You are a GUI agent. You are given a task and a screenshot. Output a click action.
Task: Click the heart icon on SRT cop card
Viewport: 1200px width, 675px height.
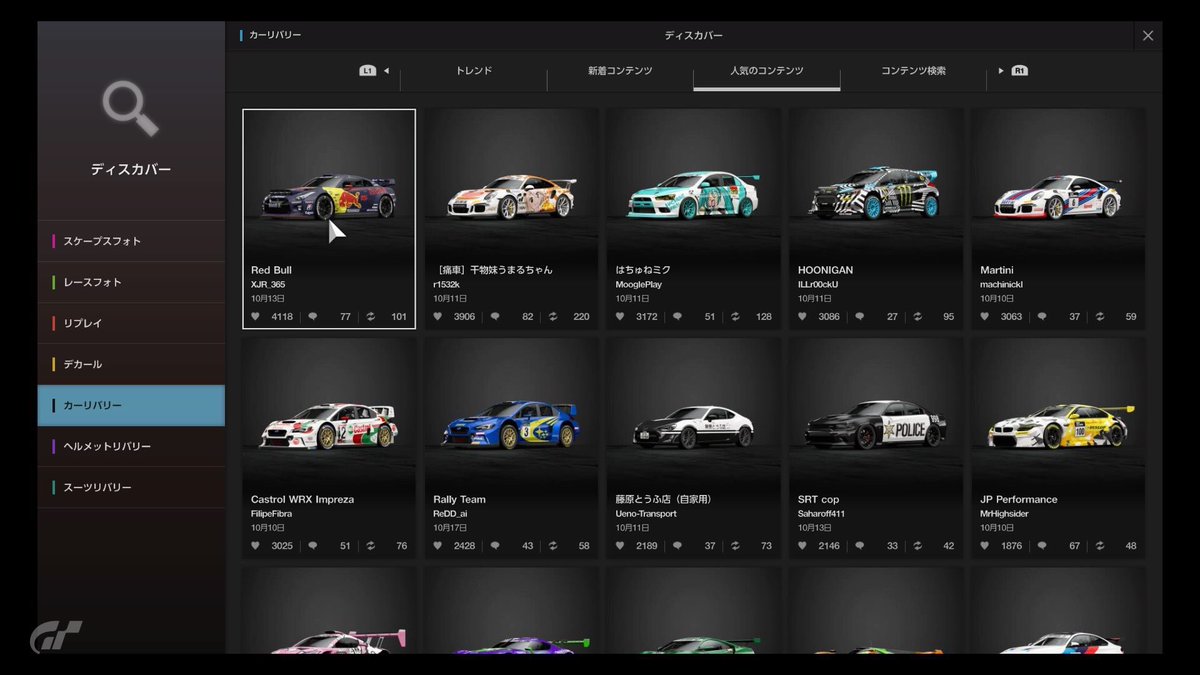(x=802, y=546)
